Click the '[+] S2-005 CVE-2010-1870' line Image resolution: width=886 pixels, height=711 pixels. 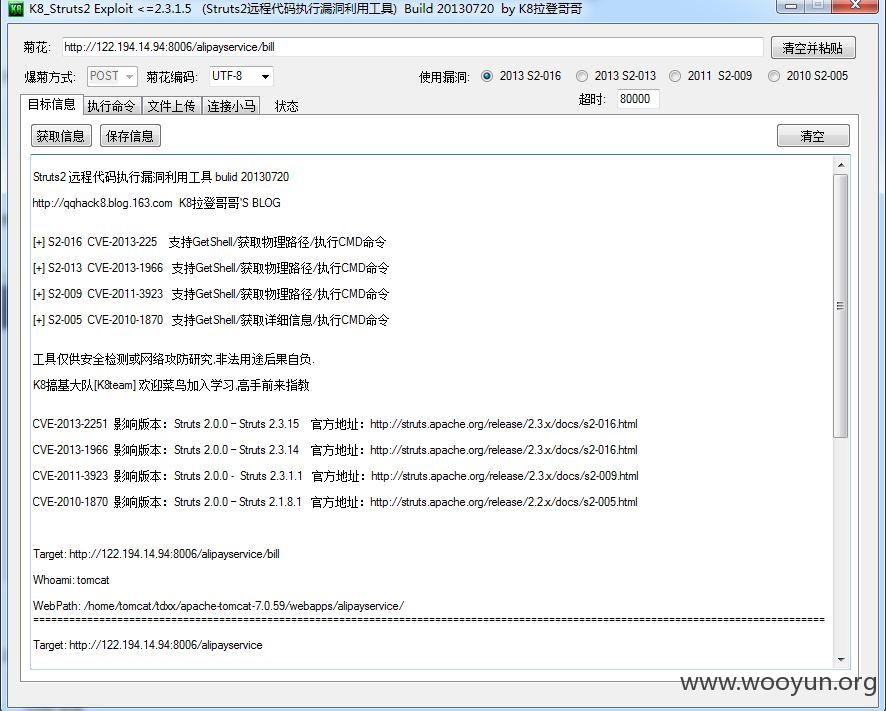click(211, 320)
